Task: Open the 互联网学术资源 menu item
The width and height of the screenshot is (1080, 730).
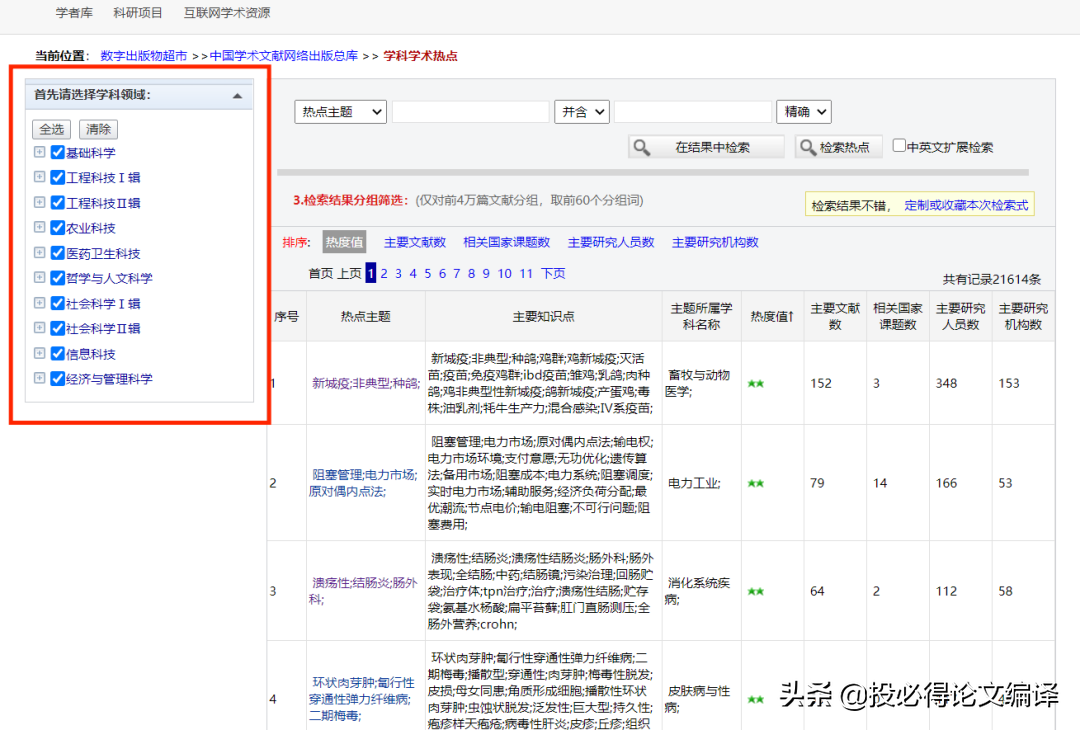Action: tap(227, 13)
